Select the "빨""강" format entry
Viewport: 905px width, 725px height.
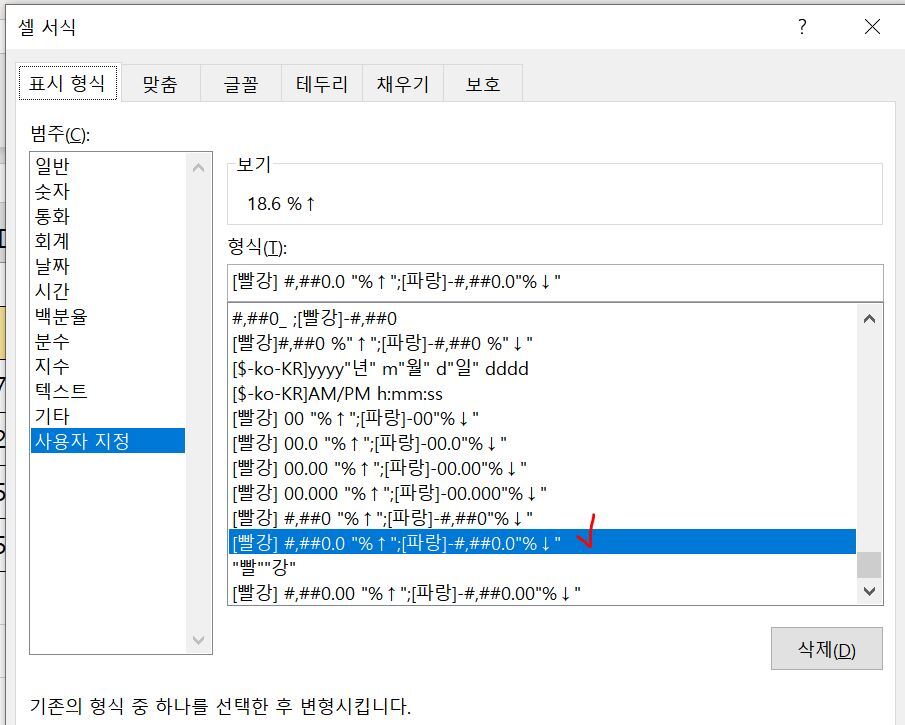point(542,568)
